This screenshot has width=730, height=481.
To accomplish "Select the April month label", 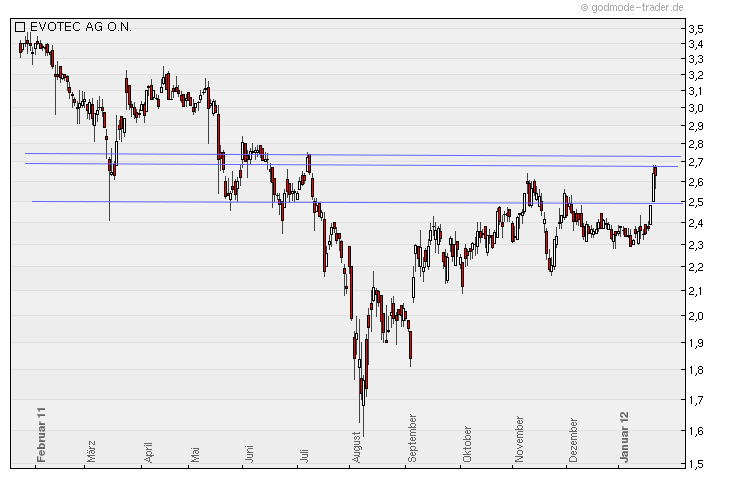I will [x=148, y=453].
